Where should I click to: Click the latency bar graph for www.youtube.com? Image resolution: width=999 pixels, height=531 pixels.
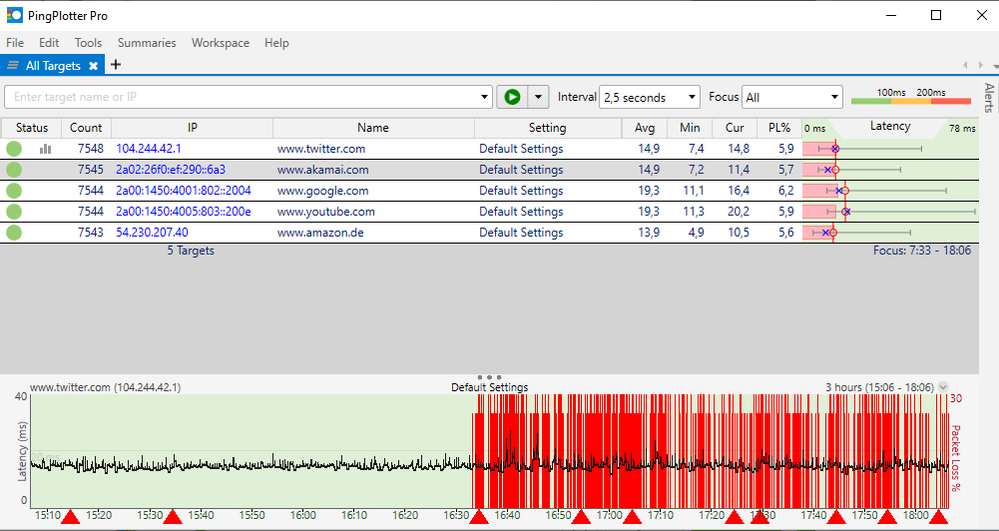tap(890, 212)
